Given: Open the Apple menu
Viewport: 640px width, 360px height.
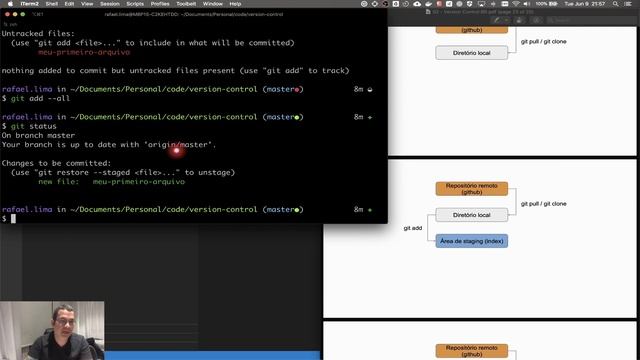Looking at the screenshot, I should tap(10, 4).
